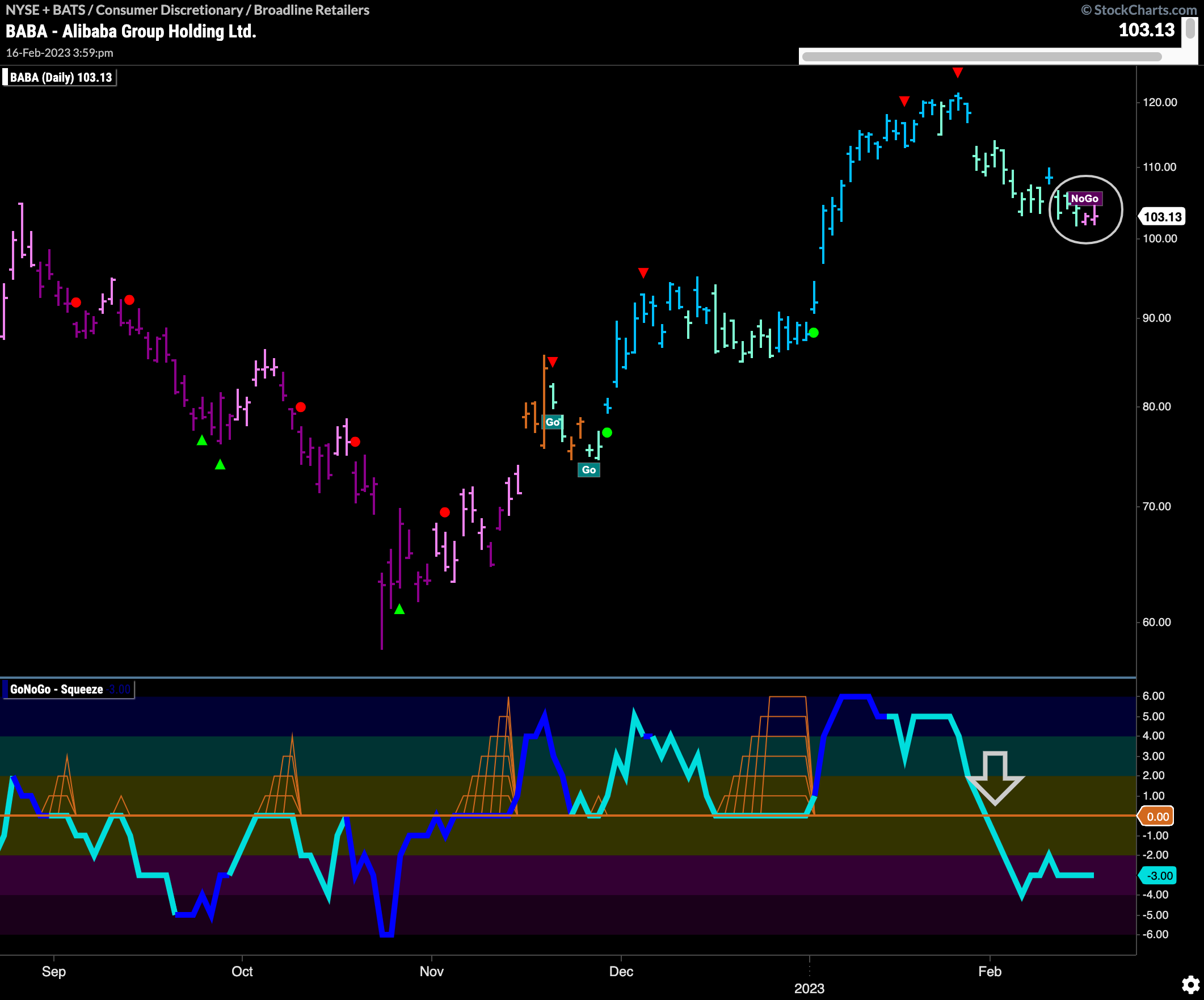Click the lower green triangle in late September
Viewport: 1204px width, 1000px height.
pyautogui.click(x=220, y=464)
